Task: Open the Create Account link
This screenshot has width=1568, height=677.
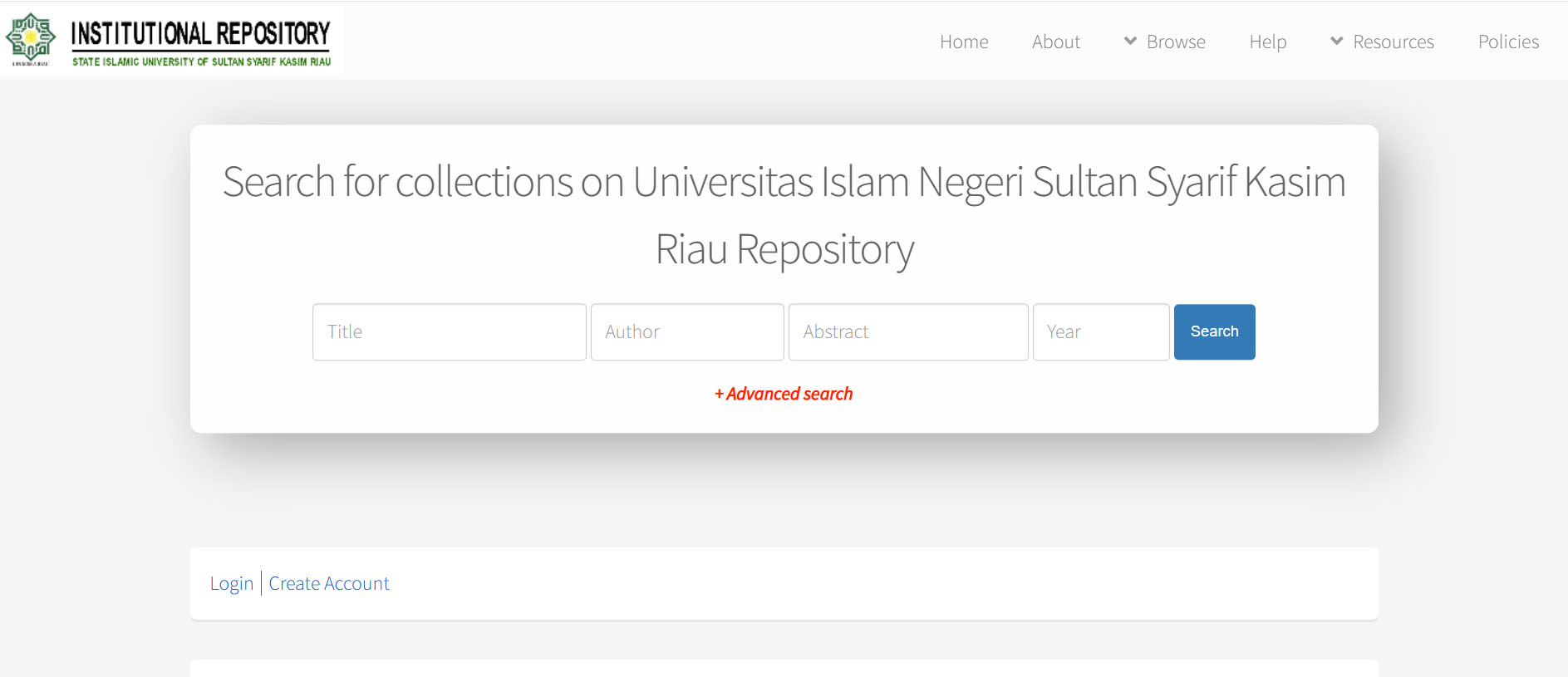Action: (328, 584)
